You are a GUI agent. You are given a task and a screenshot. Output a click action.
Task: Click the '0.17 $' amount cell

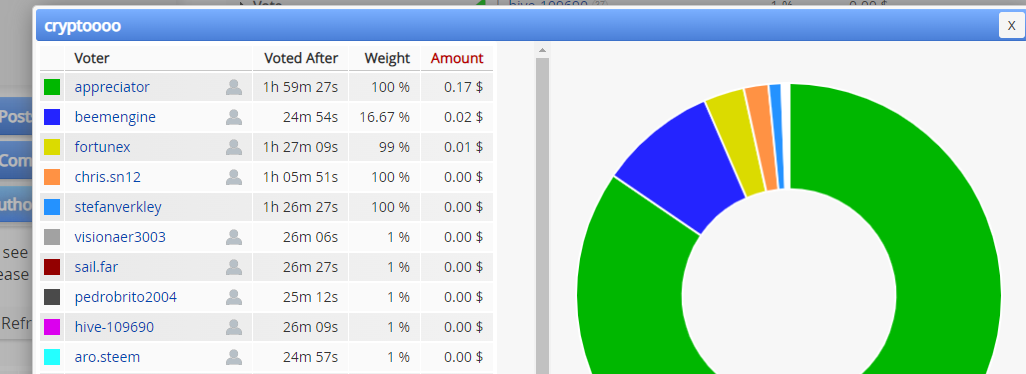point(457,87)
